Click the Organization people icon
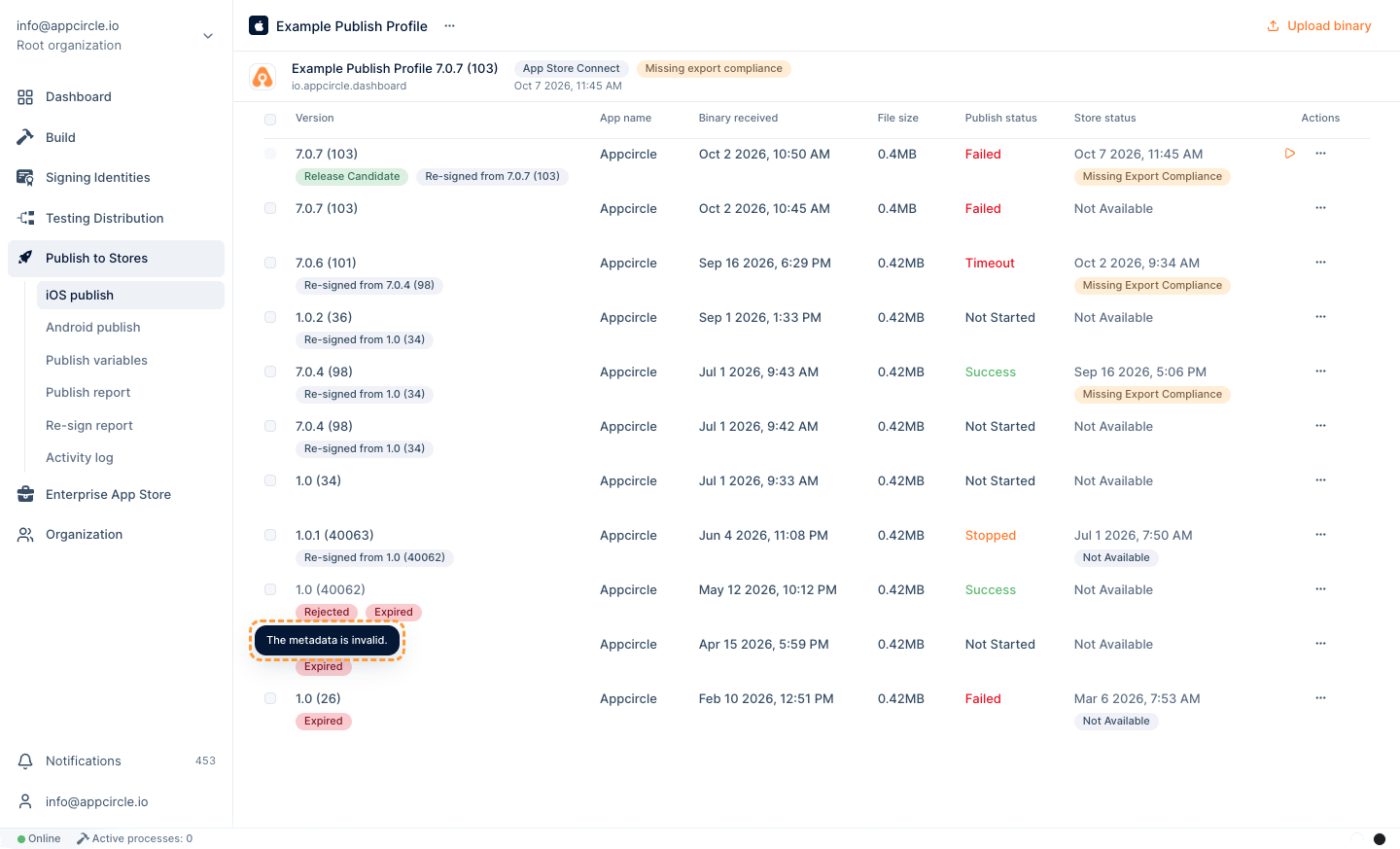The width and height of the screenshot is (1400, 849). 25,535
